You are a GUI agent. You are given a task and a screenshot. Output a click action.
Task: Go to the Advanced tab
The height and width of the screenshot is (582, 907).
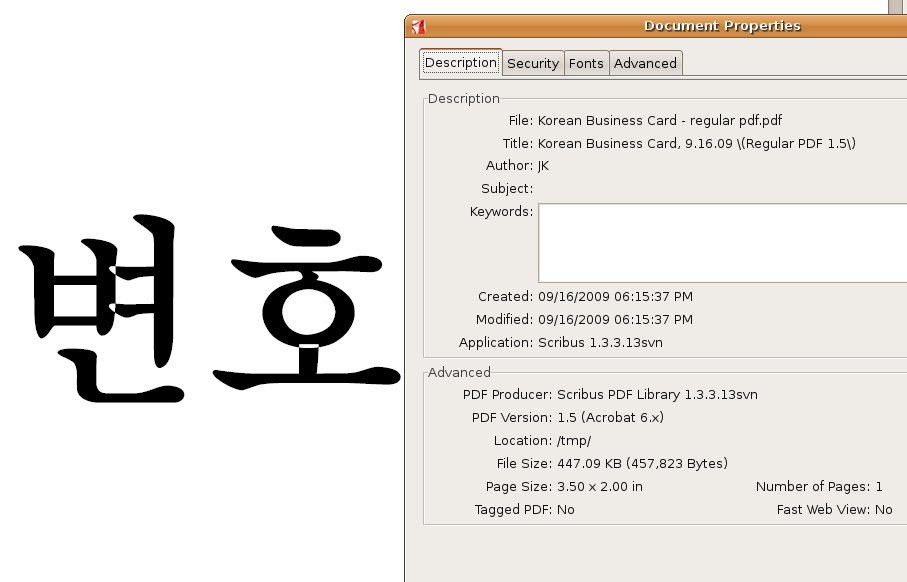pos(645,63)
